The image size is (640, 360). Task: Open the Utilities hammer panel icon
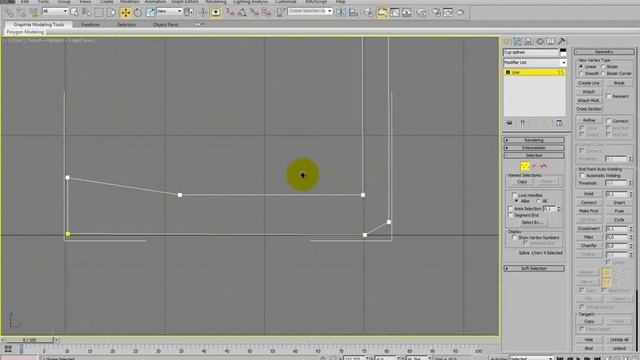562,41
